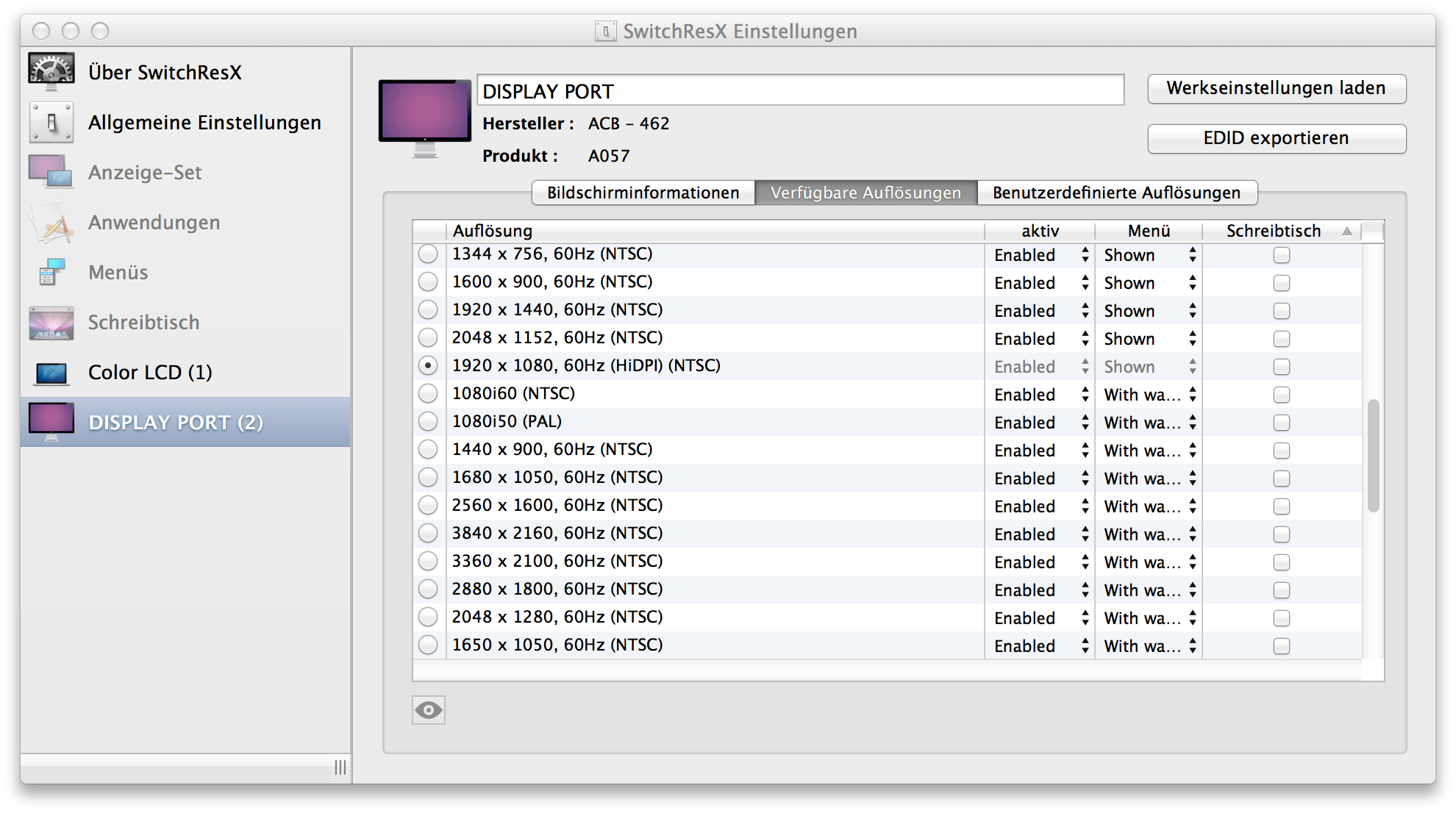Select radio button for 2560 x 1600 resolution
Viewport: 1456px width, 813px height.
coord(428,506)
